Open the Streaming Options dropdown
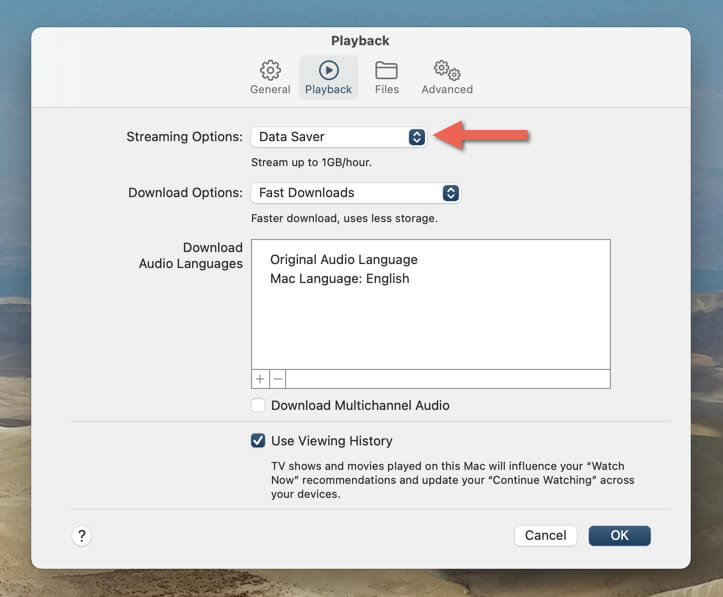The width and height of the screenshot is (723, 597). coord(338,137)
